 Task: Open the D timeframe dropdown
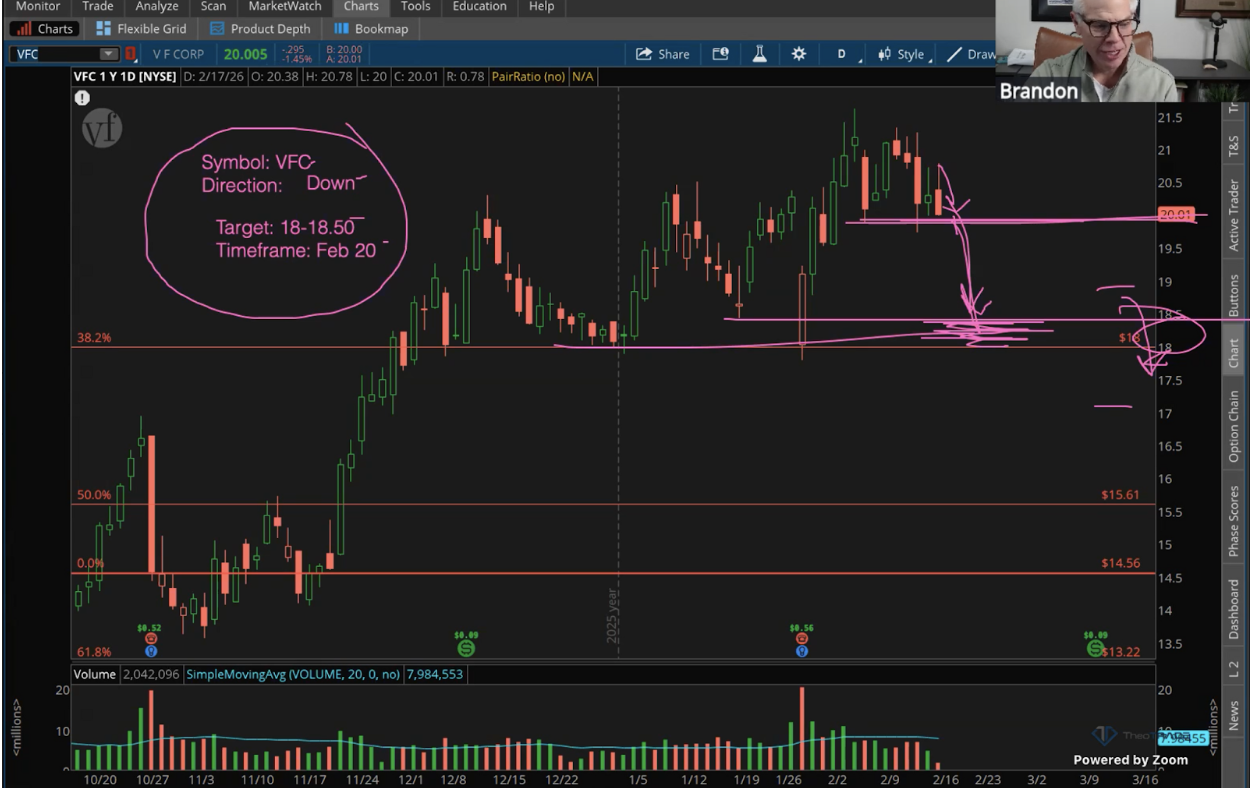tap(846, 54)
